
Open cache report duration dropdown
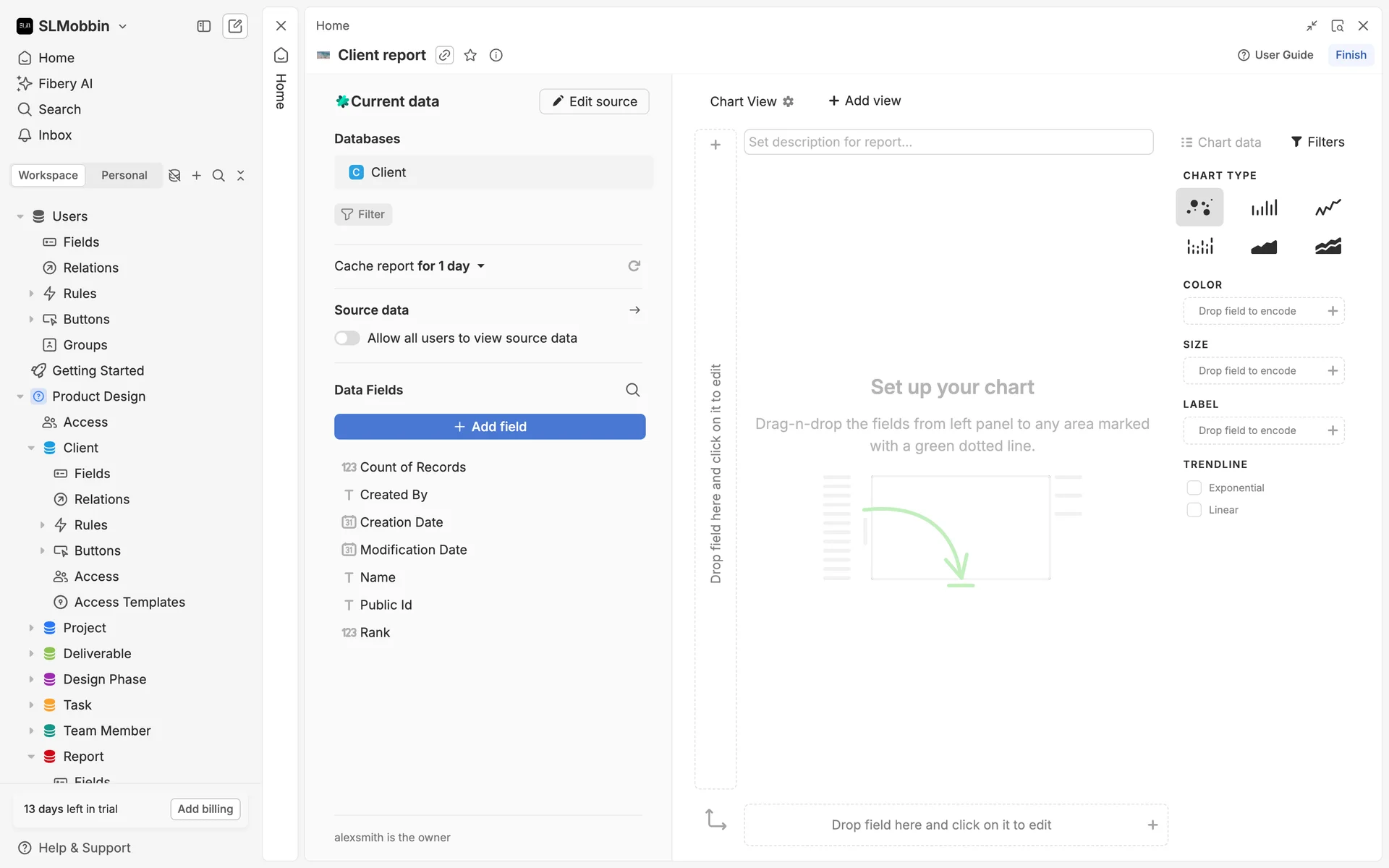click(x=480, y=266)
